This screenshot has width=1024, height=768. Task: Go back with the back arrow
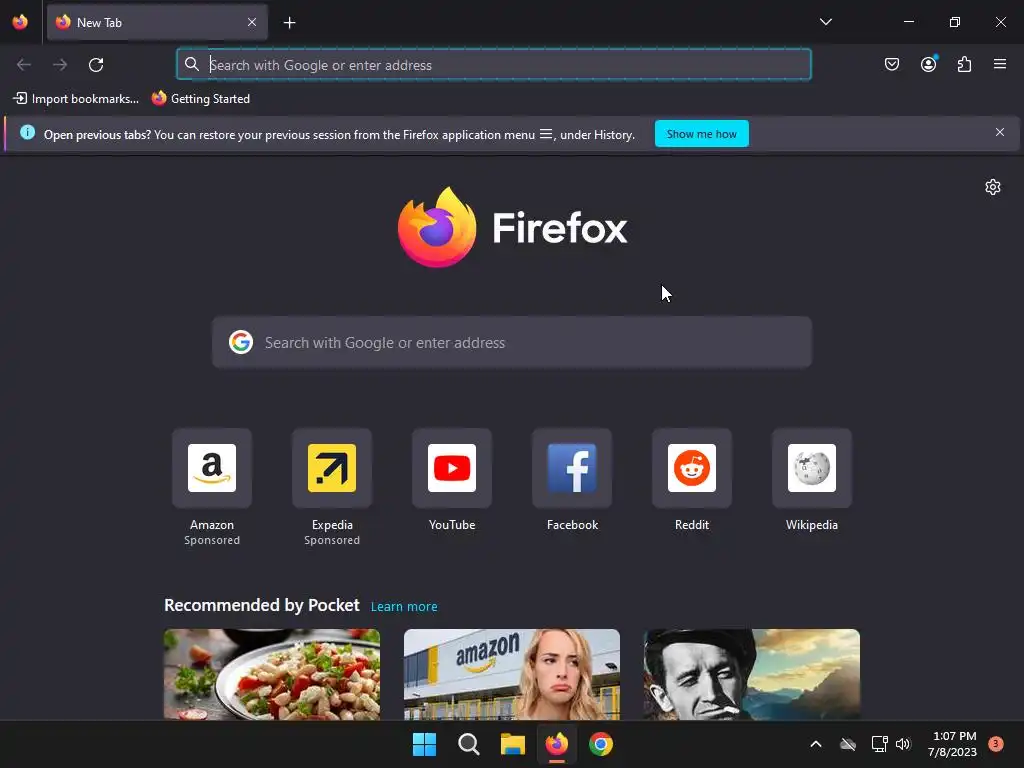pos(24,65)
